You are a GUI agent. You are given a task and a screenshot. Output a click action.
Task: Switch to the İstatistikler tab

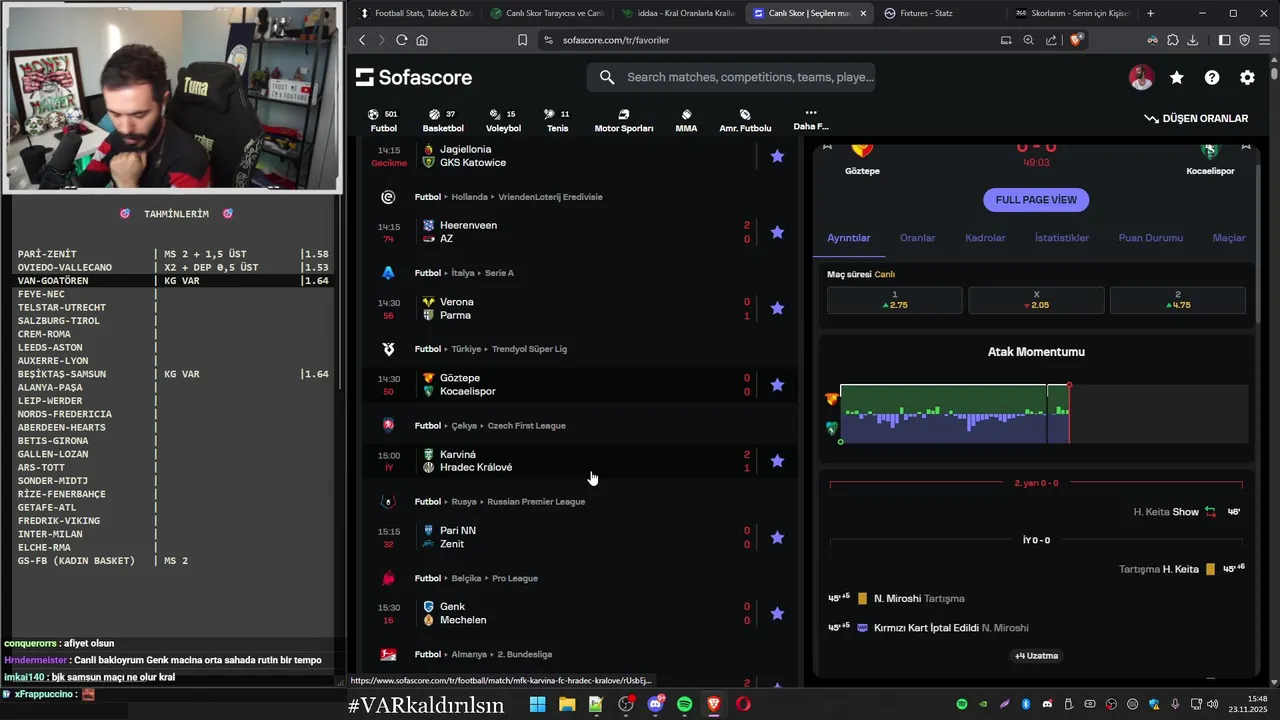[1062, 238]
